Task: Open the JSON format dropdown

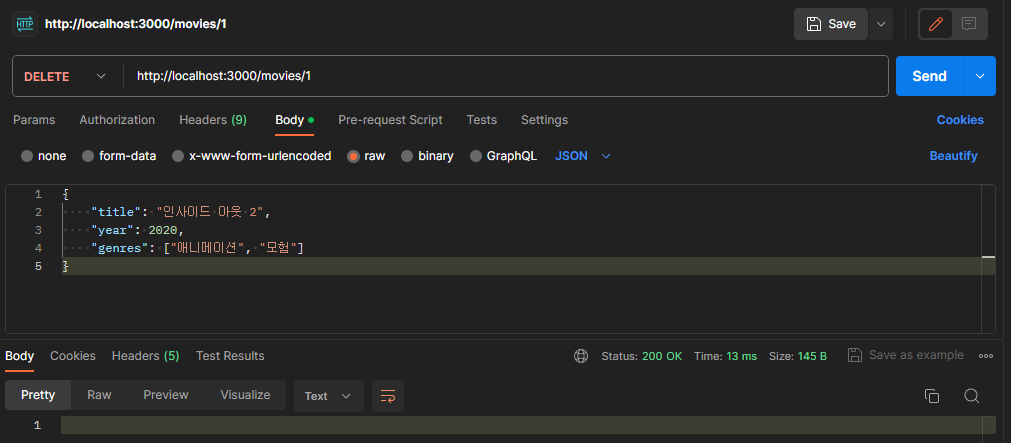Action: [583, 156]
